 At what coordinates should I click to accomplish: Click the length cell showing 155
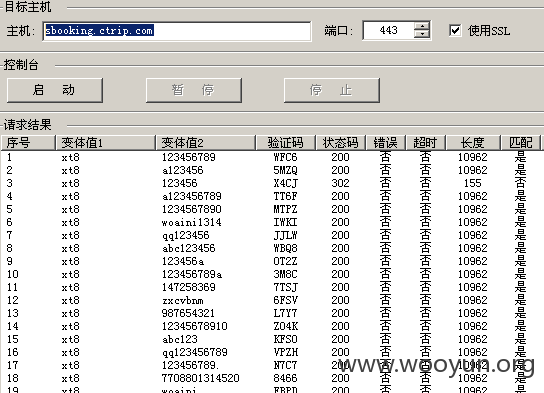tap(473, 183)
